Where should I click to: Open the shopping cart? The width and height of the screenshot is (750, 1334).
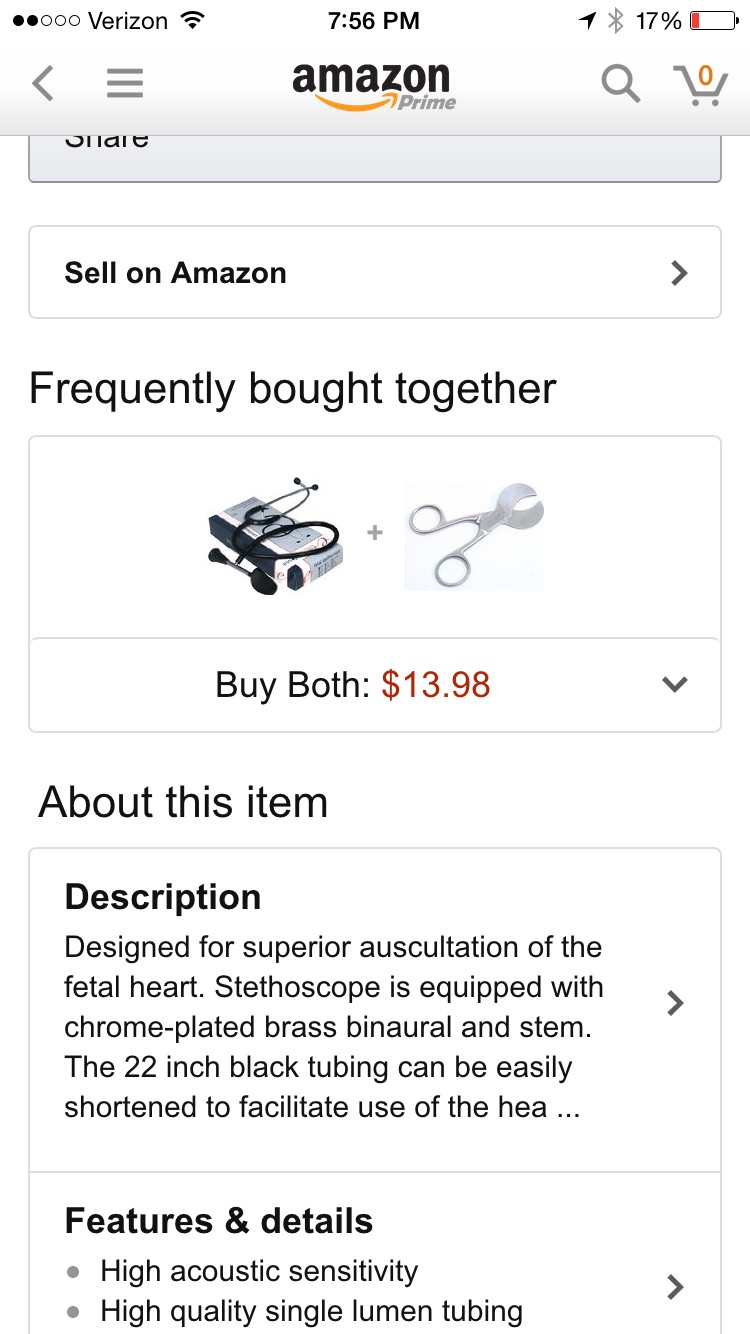(x=700, y=84)
